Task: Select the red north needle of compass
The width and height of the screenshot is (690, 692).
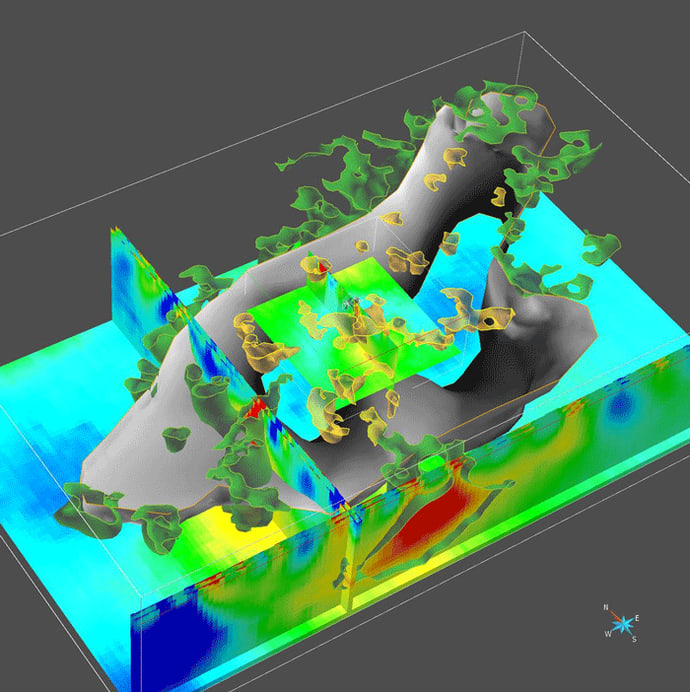Action: [615, 616]
